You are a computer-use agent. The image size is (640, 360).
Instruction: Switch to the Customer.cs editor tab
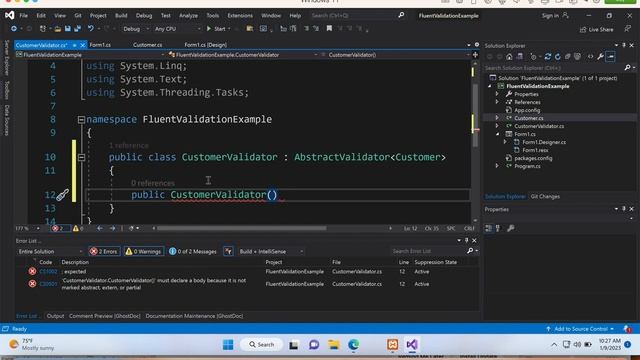(147, 45)
